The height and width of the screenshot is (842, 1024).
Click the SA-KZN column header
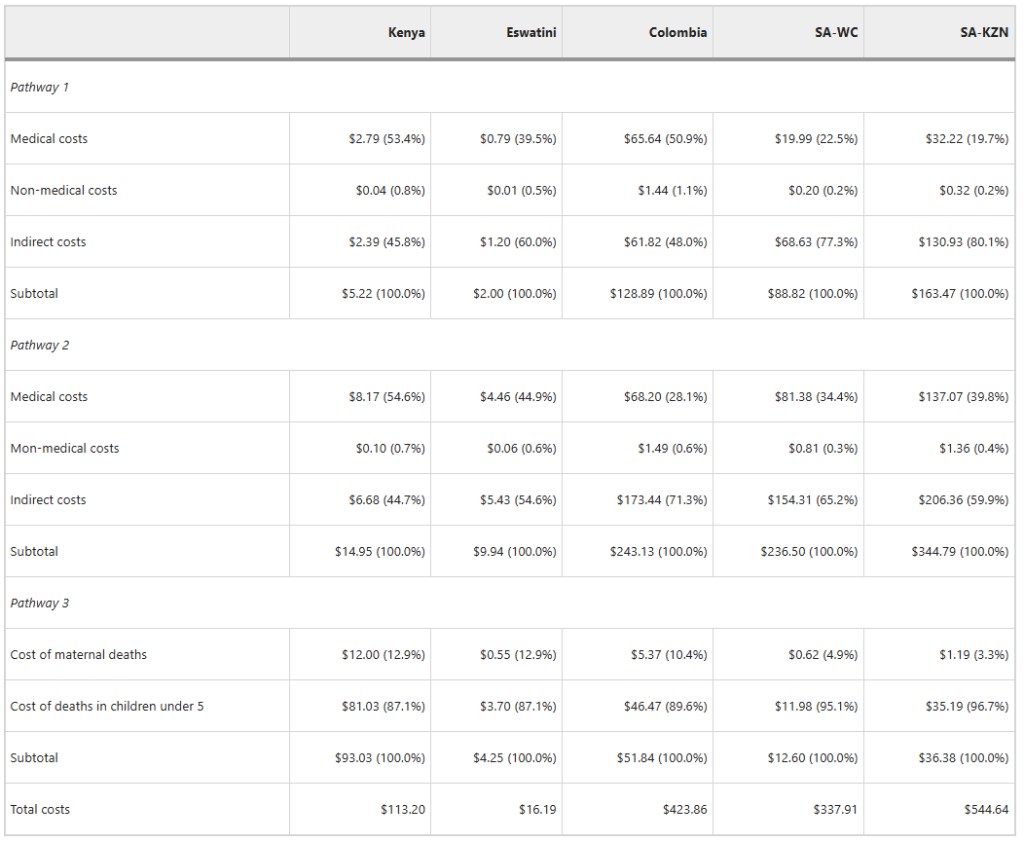coord(984,33)
